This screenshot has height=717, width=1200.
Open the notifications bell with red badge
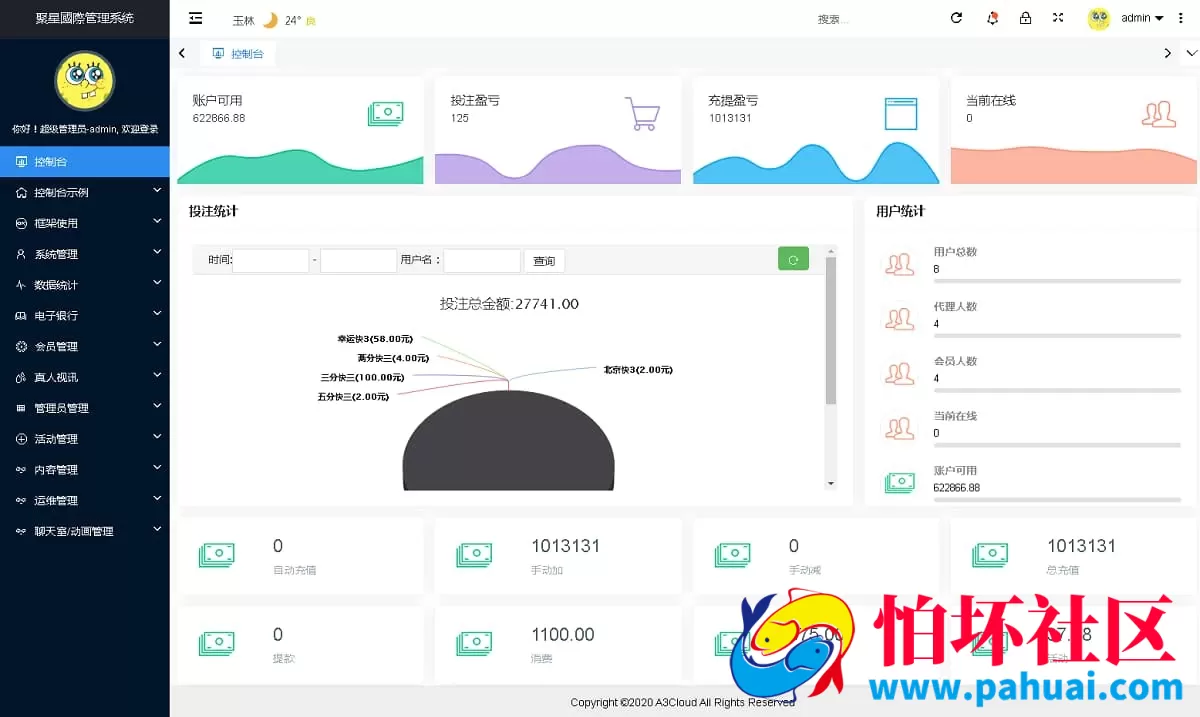tap(992, 19)
